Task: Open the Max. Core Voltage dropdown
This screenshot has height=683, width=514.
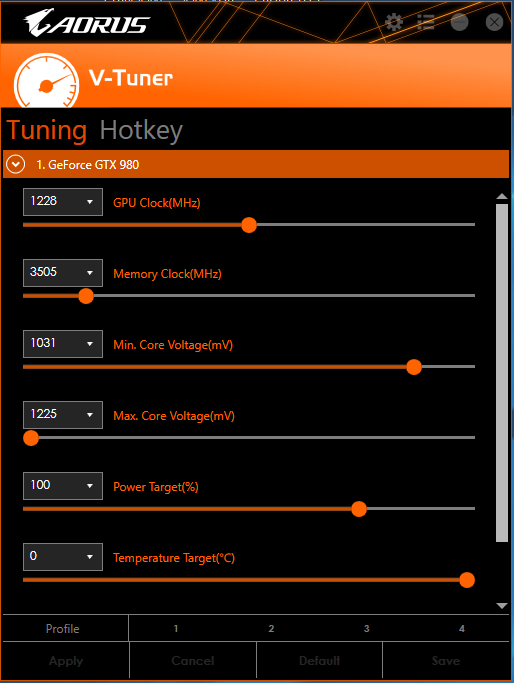Action: tap(63, 415)
